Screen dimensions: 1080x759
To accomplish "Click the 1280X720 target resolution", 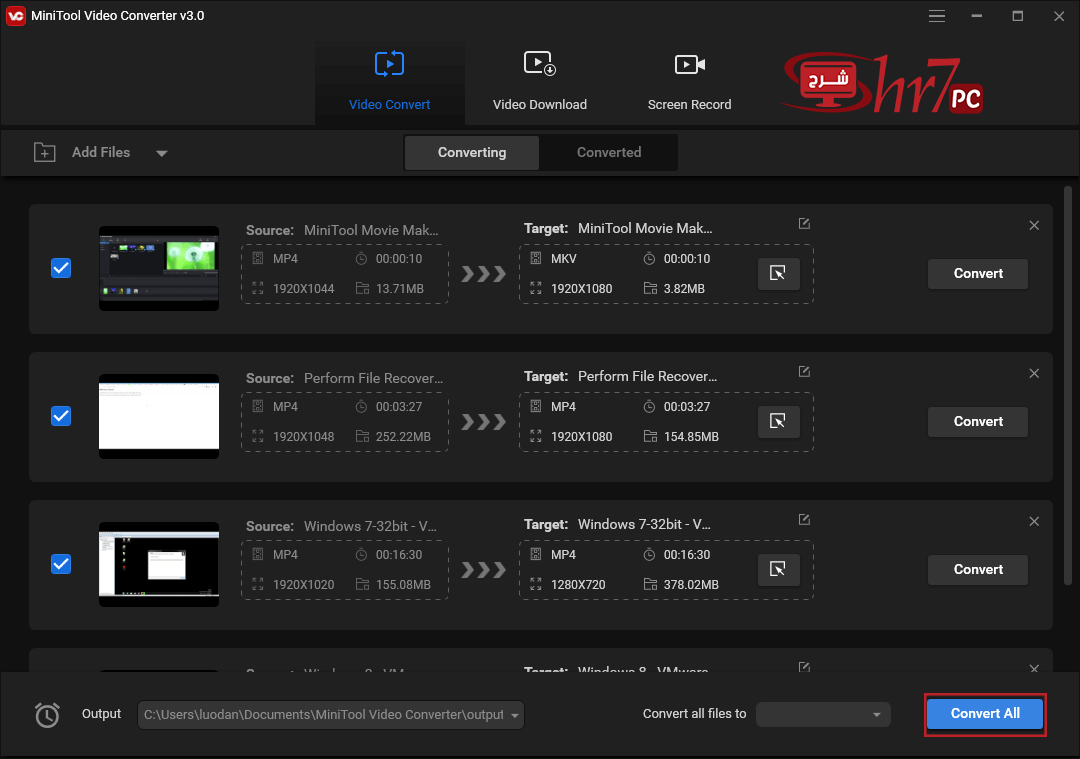I will pos(578,585).
